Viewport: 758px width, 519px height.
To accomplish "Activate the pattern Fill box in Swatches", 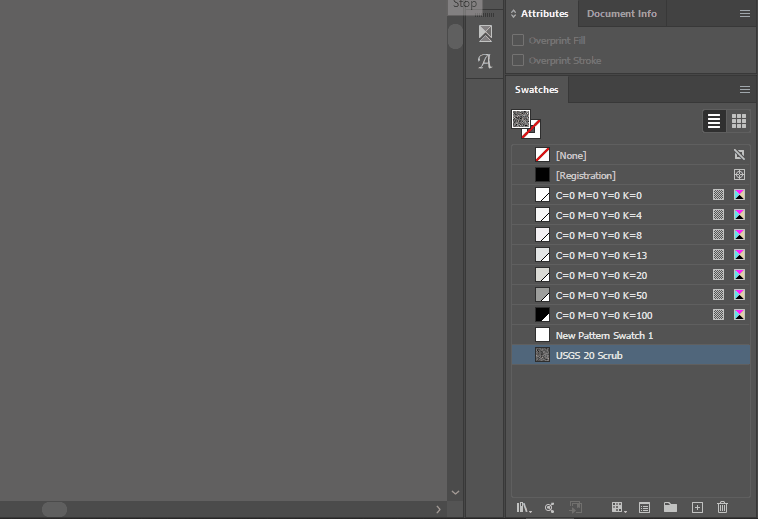I will click(x=521, y=119).
